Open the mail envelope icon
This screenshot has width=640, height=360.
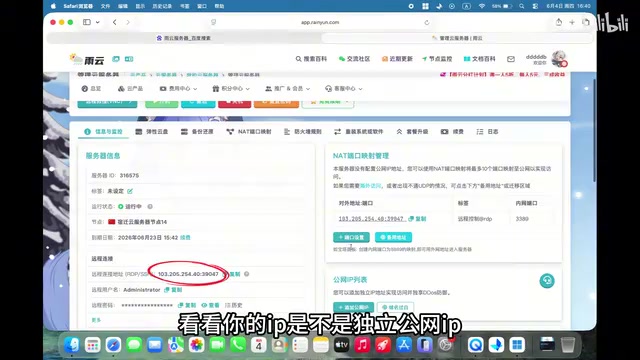click(511, 59)
